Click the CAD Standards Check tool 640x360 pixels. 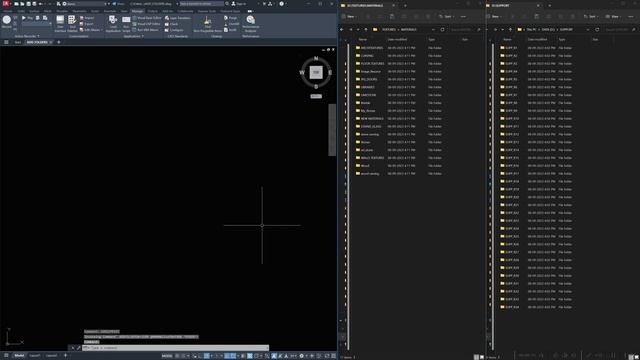tap(171, 24)
